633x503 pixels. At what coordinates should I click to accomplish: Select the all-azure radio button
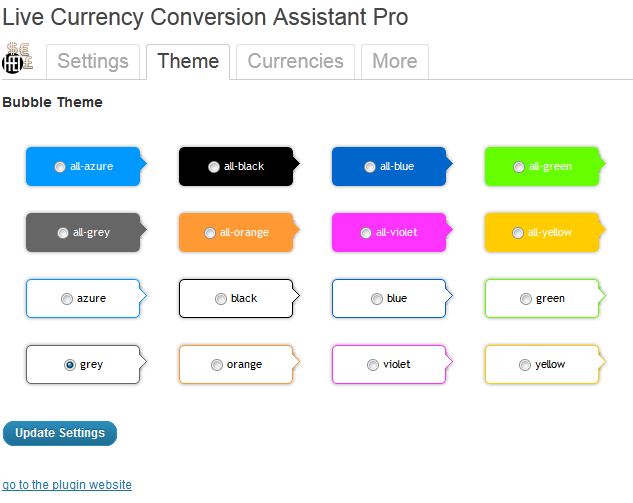pos(62,167)
